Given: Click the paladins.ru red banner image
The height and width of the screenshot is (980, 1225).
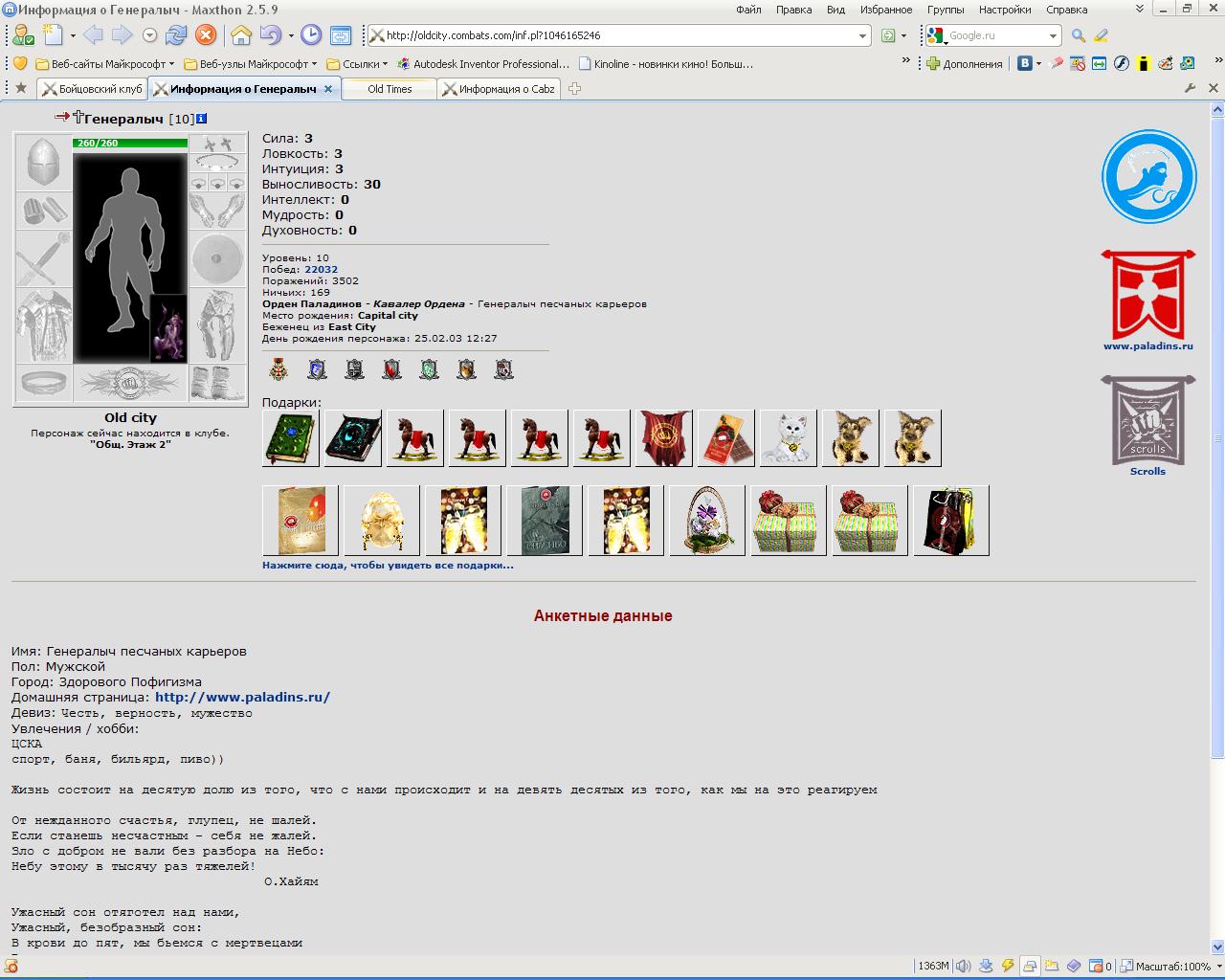Looking at the screenshot, I should 1147,295.
